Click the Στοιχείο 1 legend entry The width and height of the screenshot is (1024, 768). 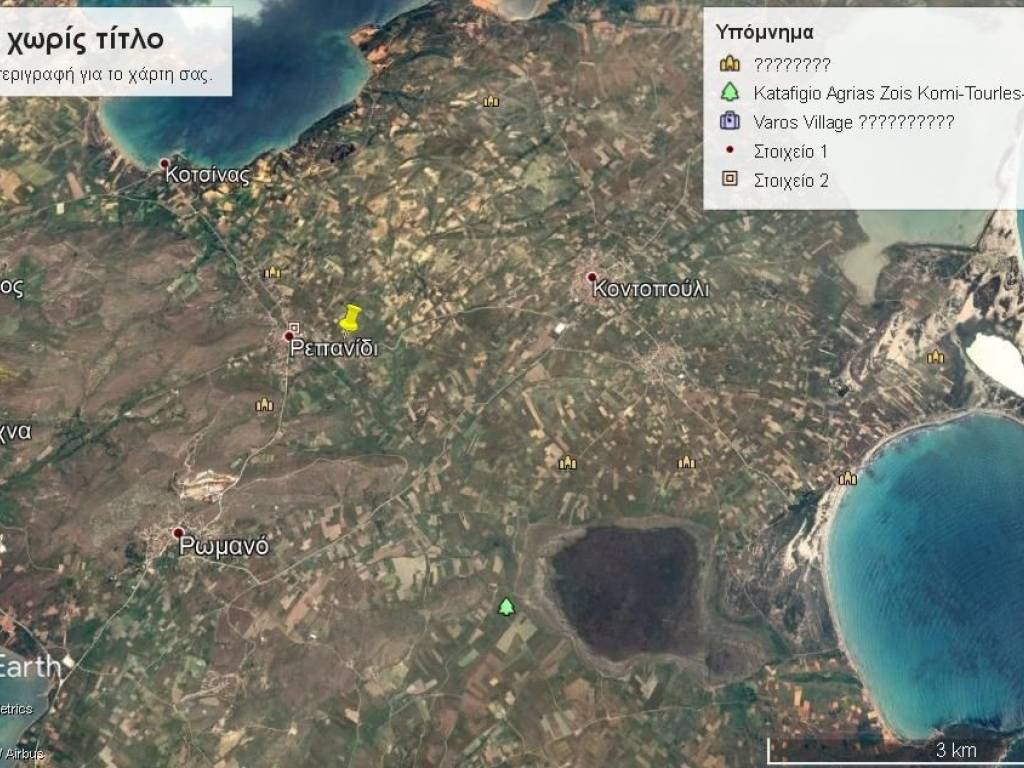790,152
